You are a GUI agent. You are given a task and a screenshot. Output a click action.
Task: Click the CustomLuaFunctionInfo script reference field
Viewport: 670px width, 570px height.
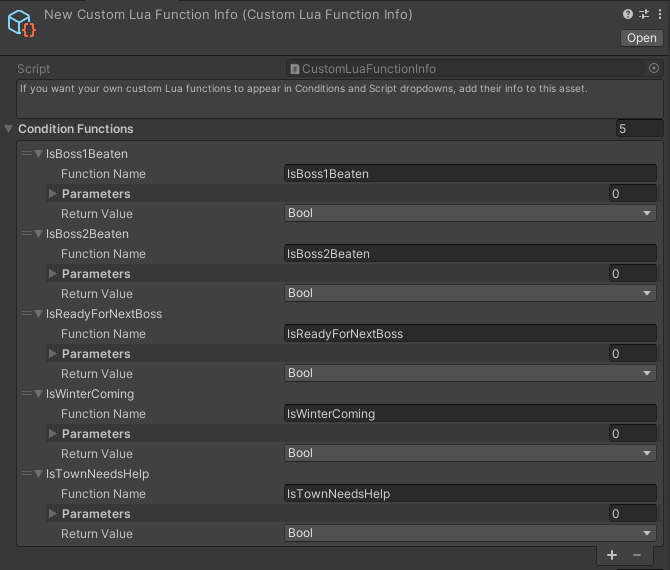[474, 68]
